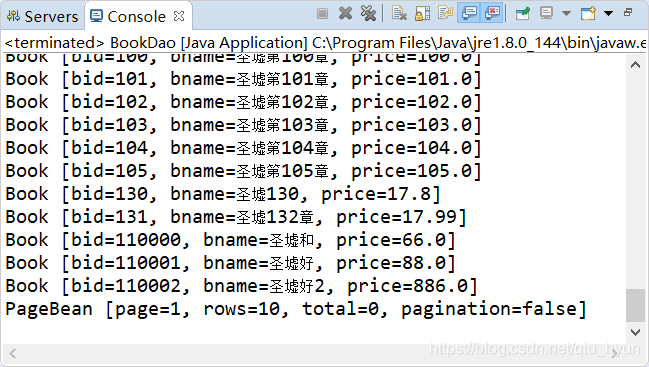Click the output line with bid=103
The width and height of the screenshot is (649, 367).
(243, 125)
